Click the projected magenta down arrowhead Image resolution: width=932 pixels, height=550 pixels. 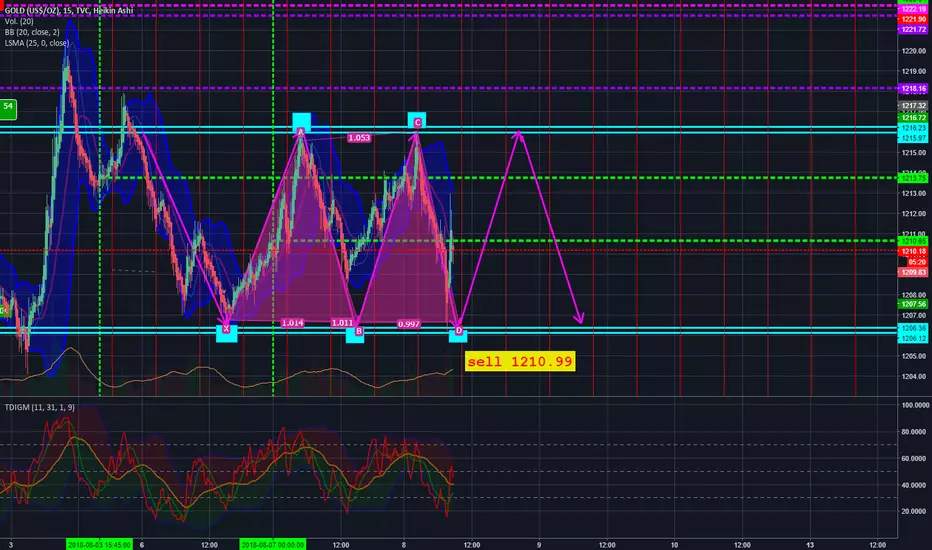(580, 318)
